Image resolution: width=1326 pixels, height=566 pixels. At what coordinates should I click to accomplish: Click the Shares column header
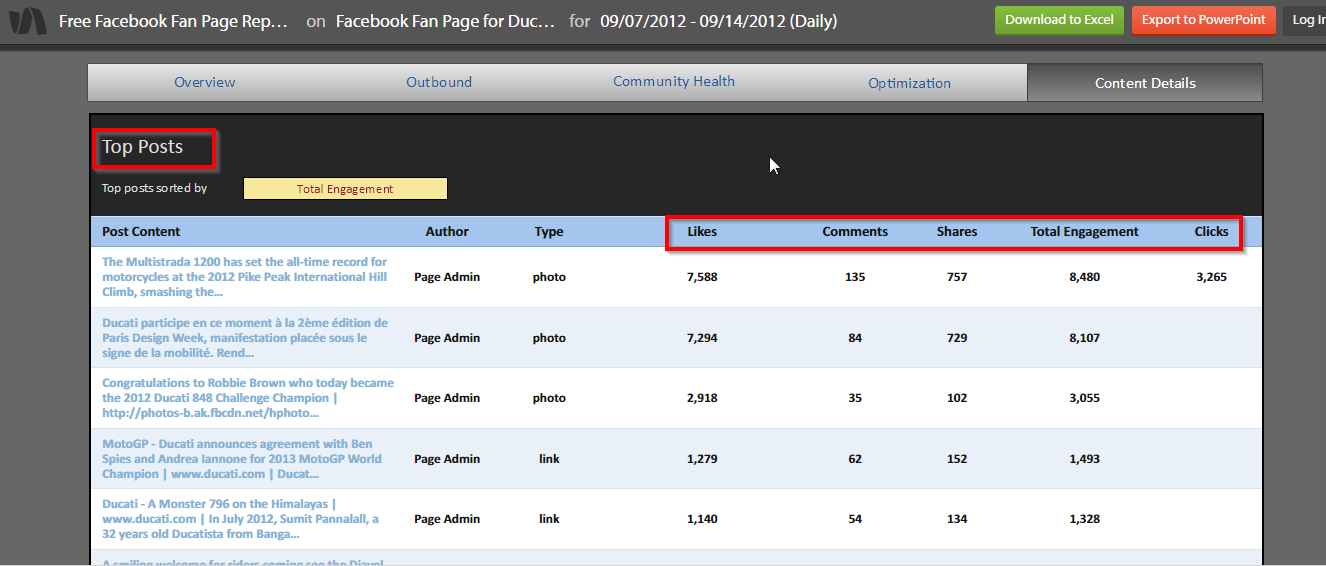coord(957,231)
